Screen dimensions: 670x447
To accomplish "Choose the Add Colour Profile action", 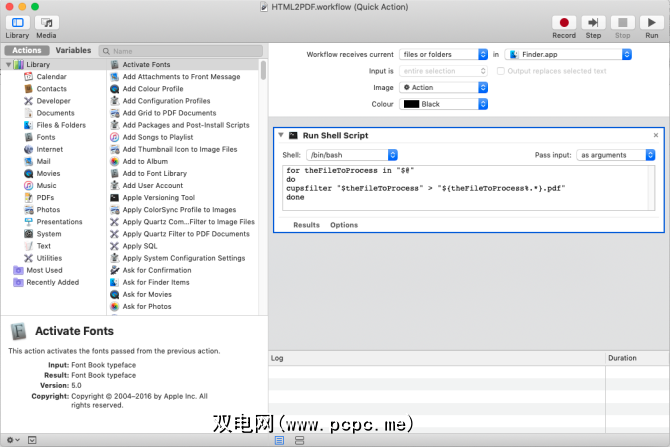I will pos(153,88).
